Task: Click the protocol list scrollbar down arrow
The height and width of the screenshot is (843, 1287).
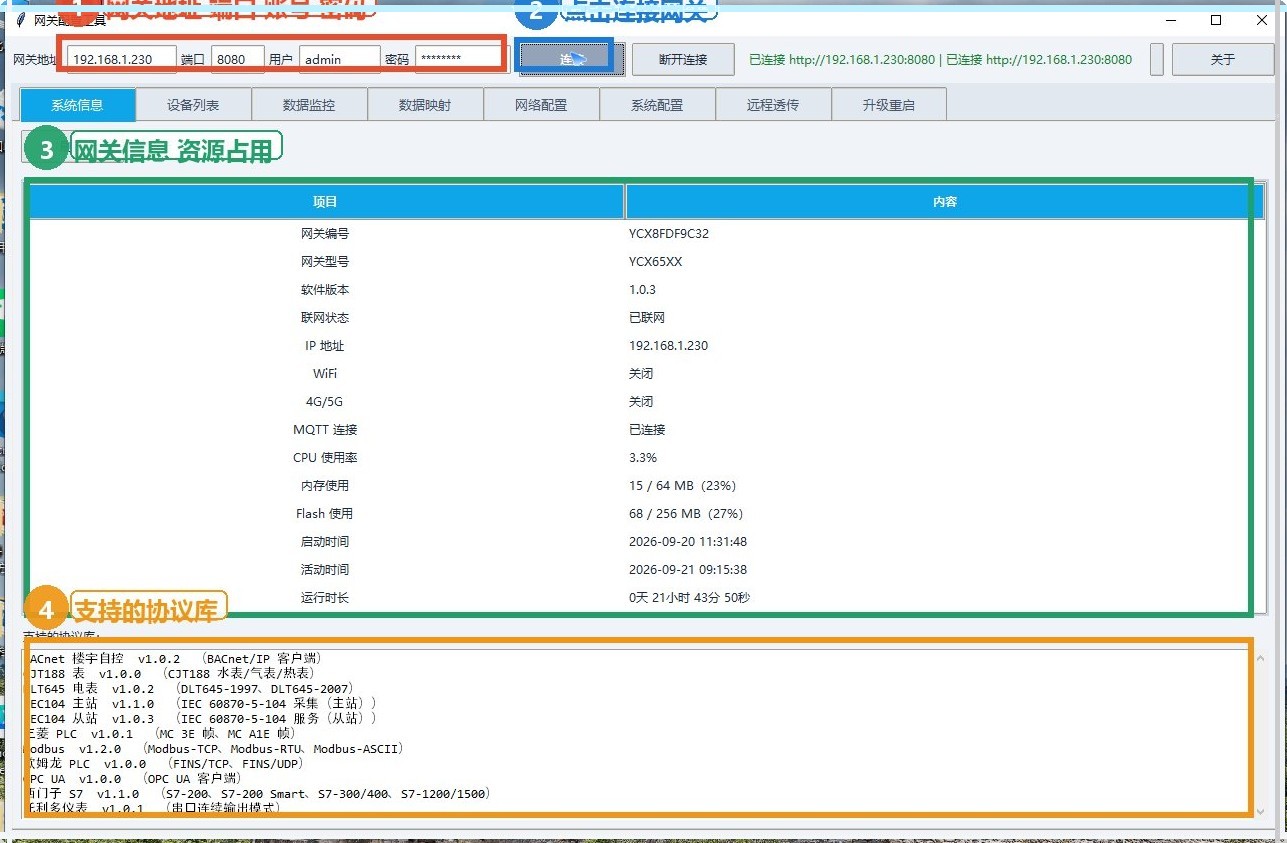Action: pyautogui.click(x=1259, y=811)
